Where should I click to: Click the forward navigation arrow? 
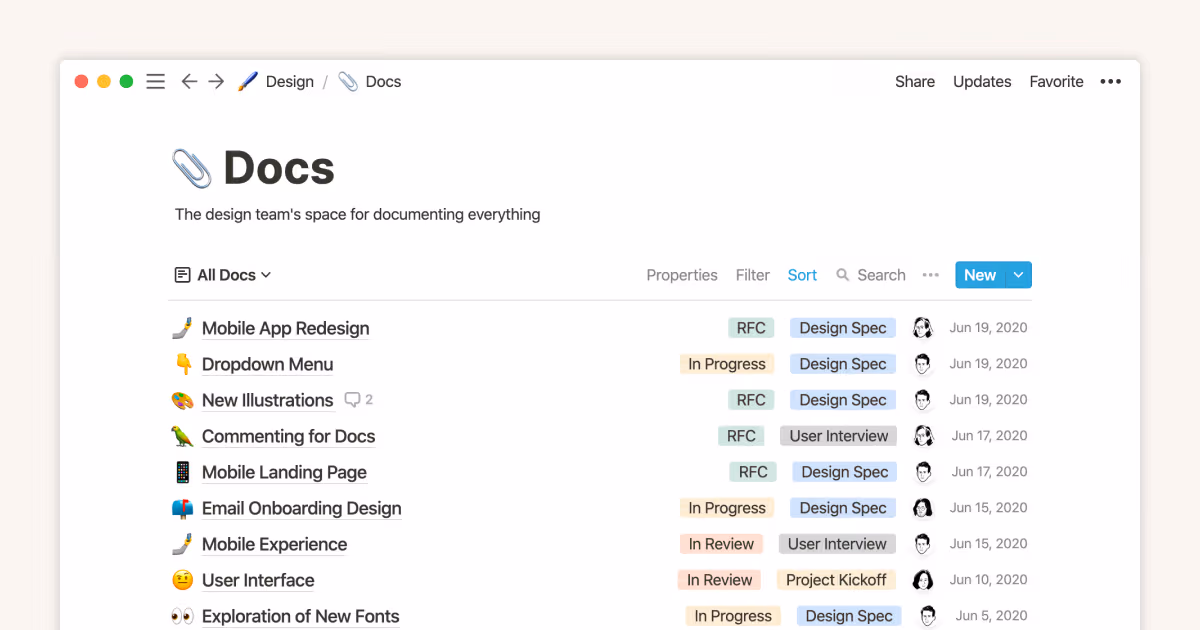(216, 81)
